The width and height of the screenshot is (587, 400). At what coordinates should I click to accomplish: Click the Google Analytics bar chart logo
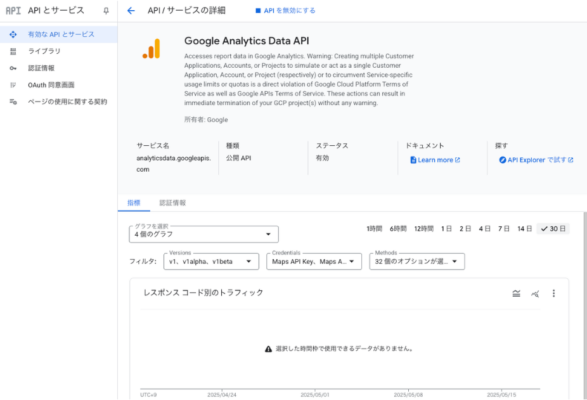[x=152, y=48]
